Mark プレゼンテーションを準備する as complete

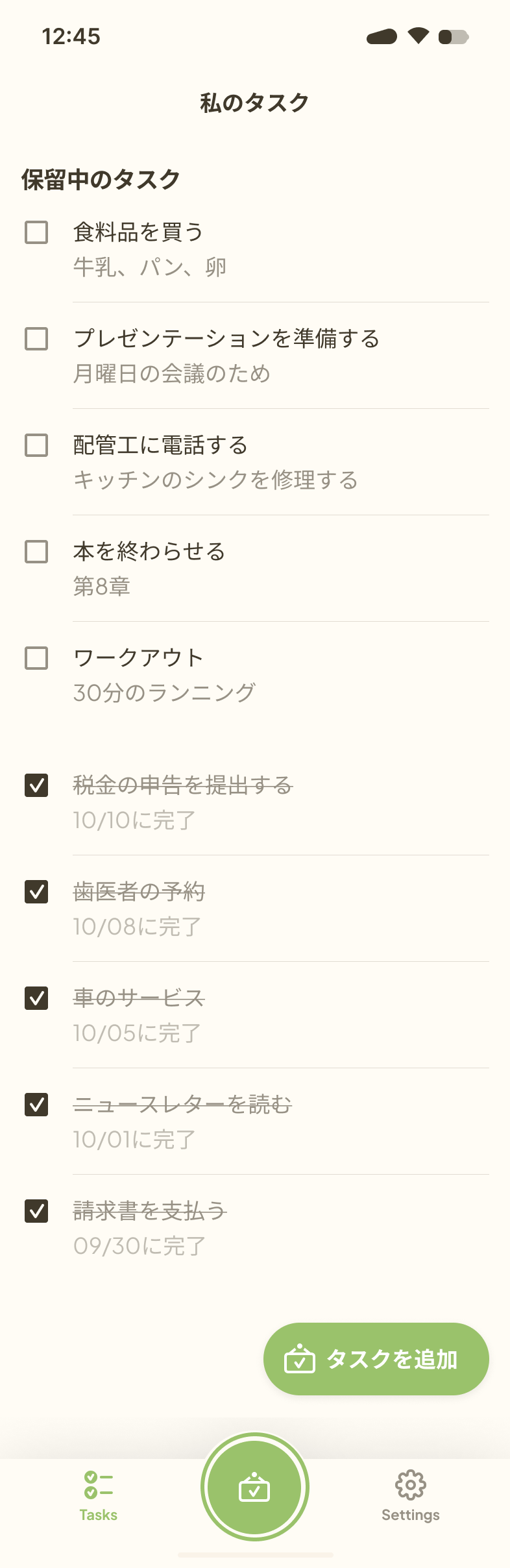pos(36,339)
